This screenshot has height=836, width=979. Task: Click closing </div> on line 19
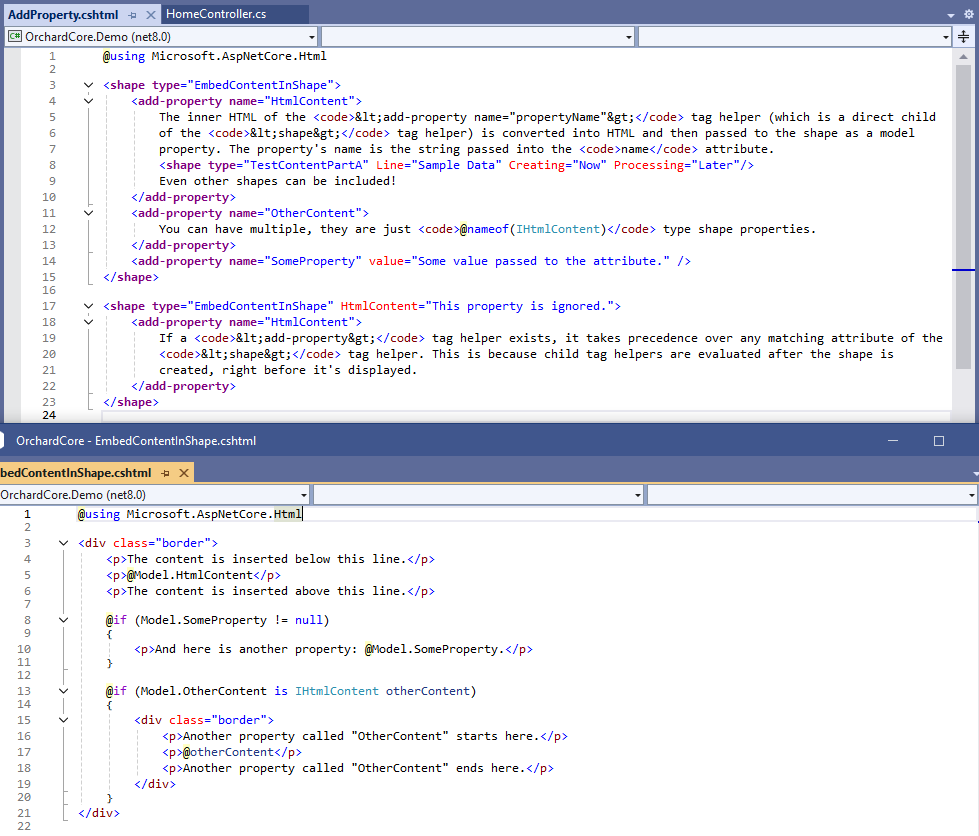tap(155, 784)
